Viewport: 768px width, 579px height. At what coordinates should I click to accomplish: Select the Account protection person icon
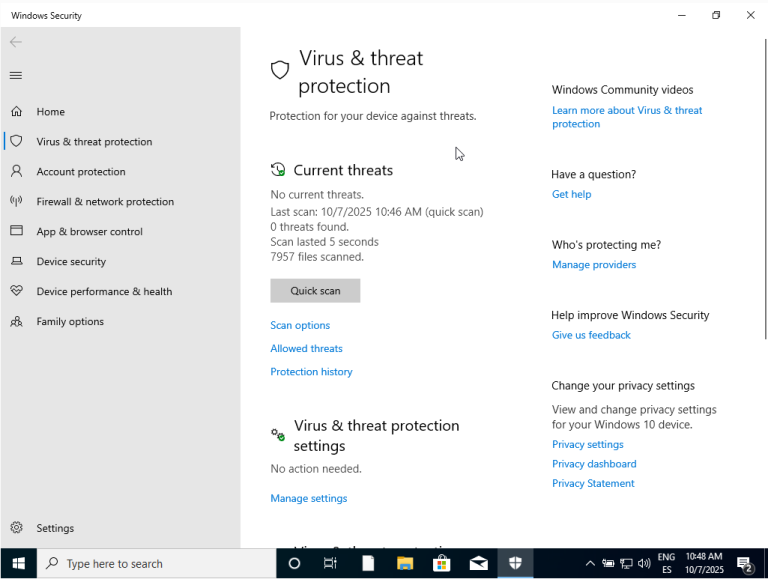[x=16, y=172]
